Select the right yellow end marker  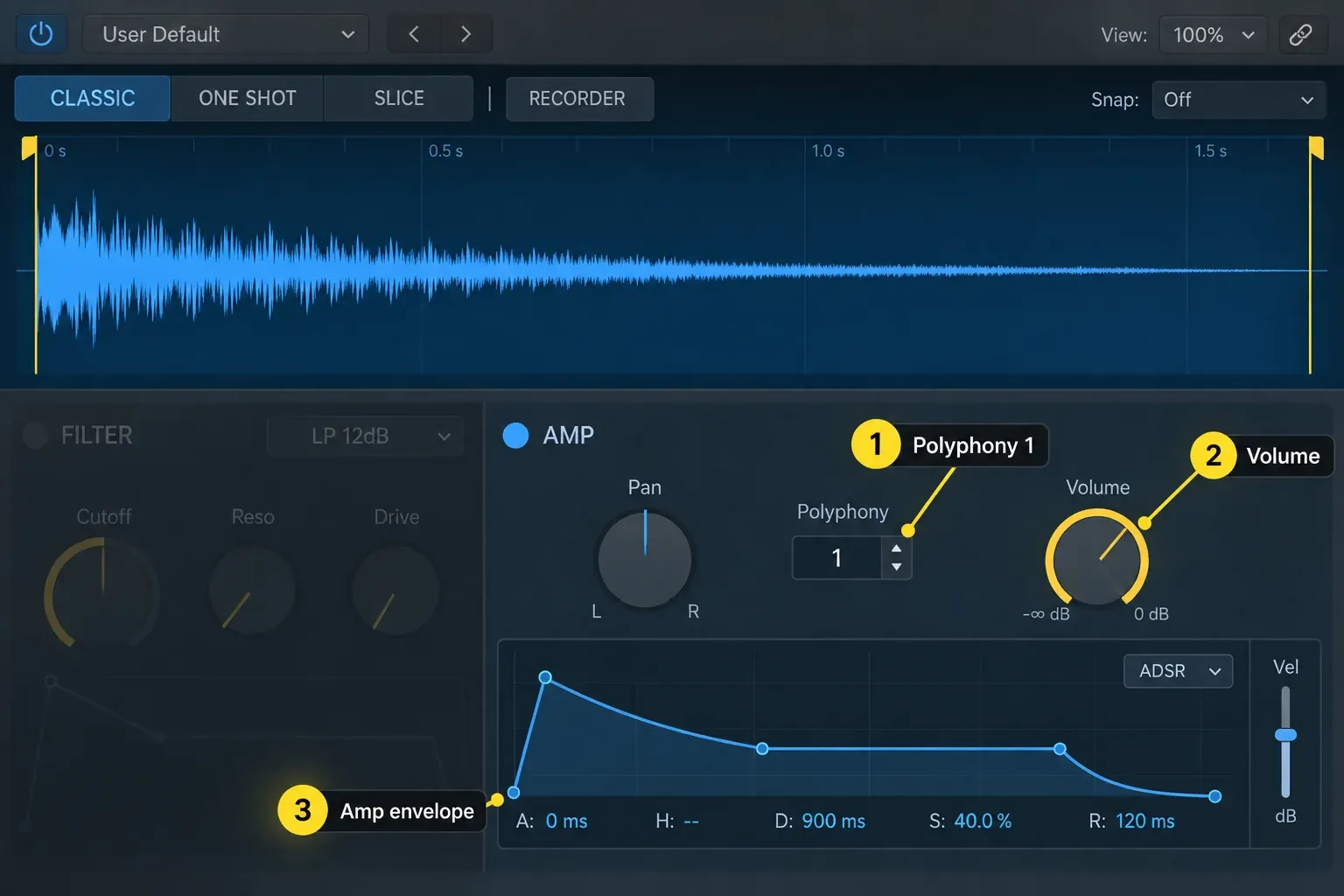point(1316,147)
